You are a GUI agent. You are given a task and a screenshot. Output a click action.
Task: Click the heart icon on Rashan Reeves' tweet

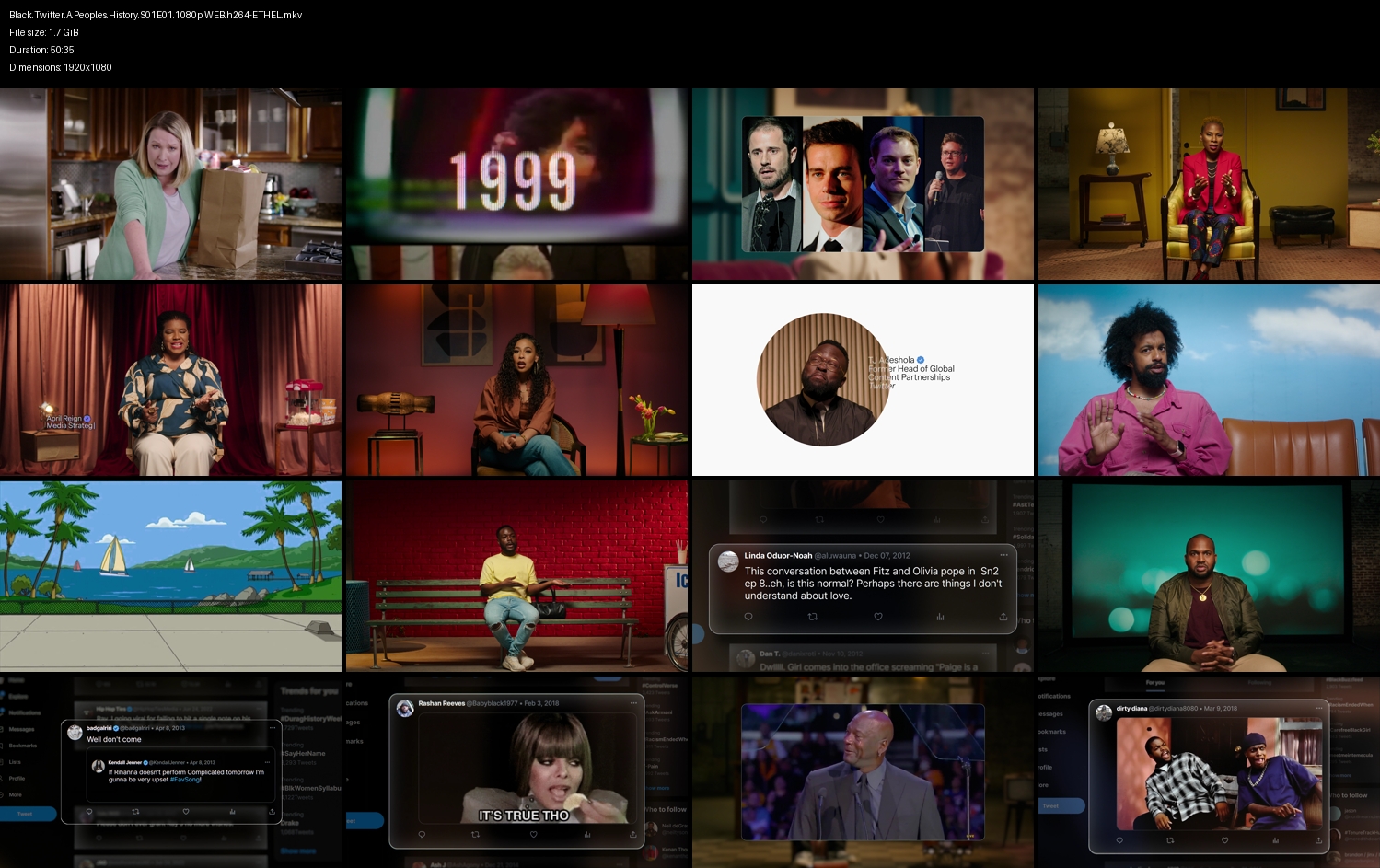click(x=533, y=834)
